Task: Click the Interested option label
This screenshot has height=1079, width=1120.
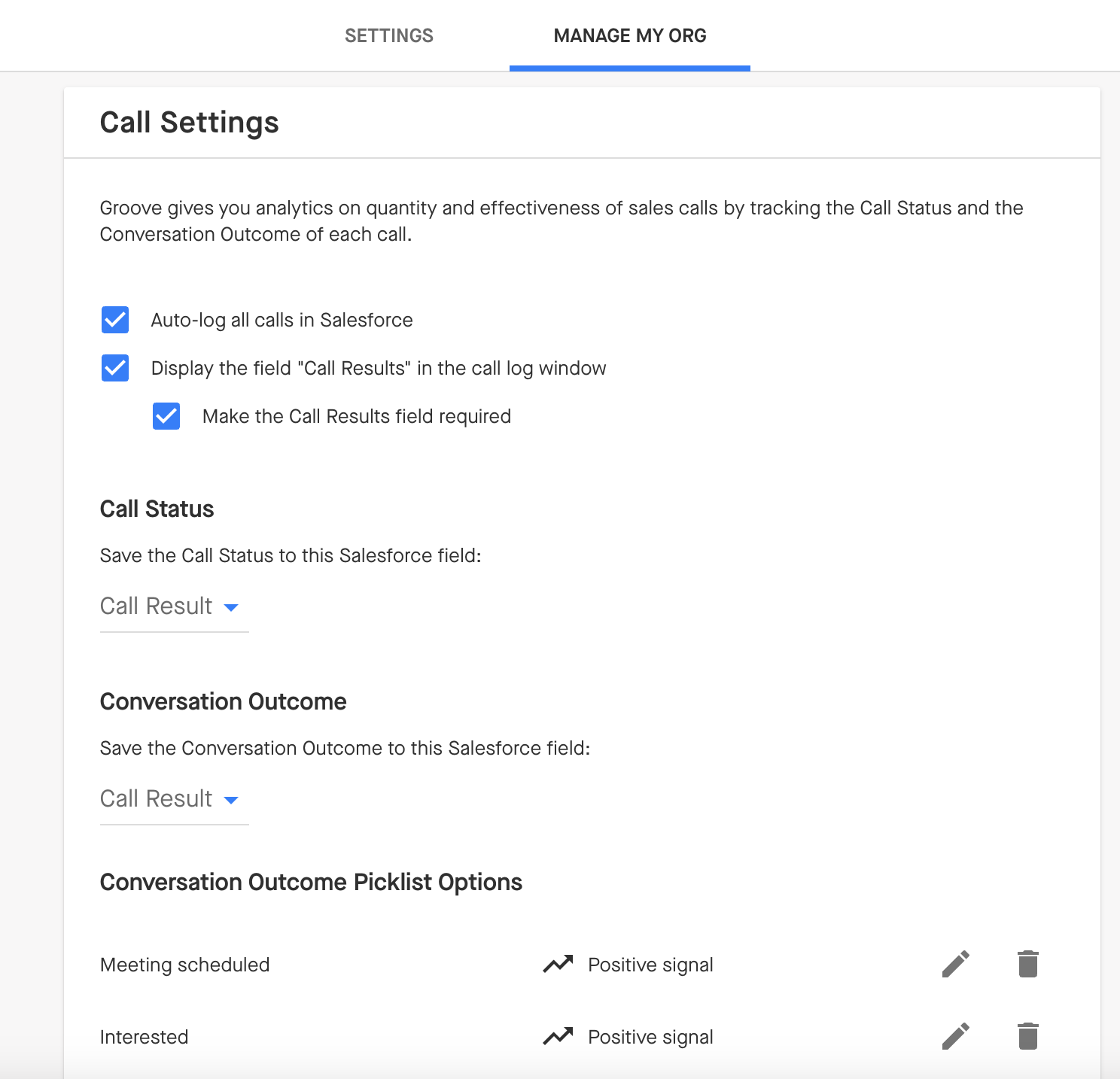Action: point(144,1037)
